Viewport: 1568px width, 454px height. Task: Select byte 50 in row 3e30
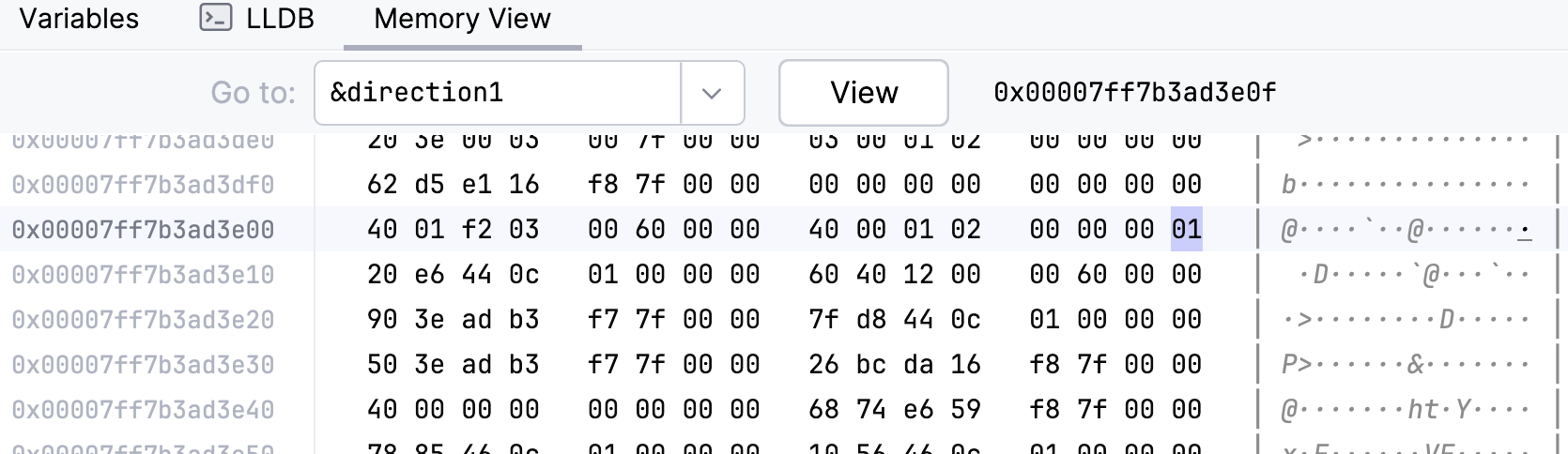pos(382,364)
